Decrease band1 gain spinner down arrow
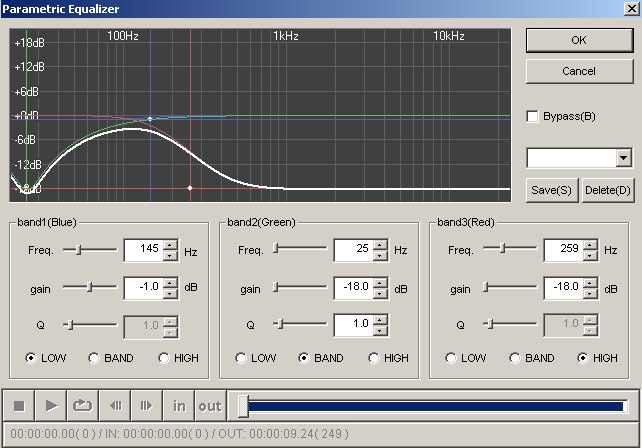The image size is (642, 448). (x=170, y=294)
